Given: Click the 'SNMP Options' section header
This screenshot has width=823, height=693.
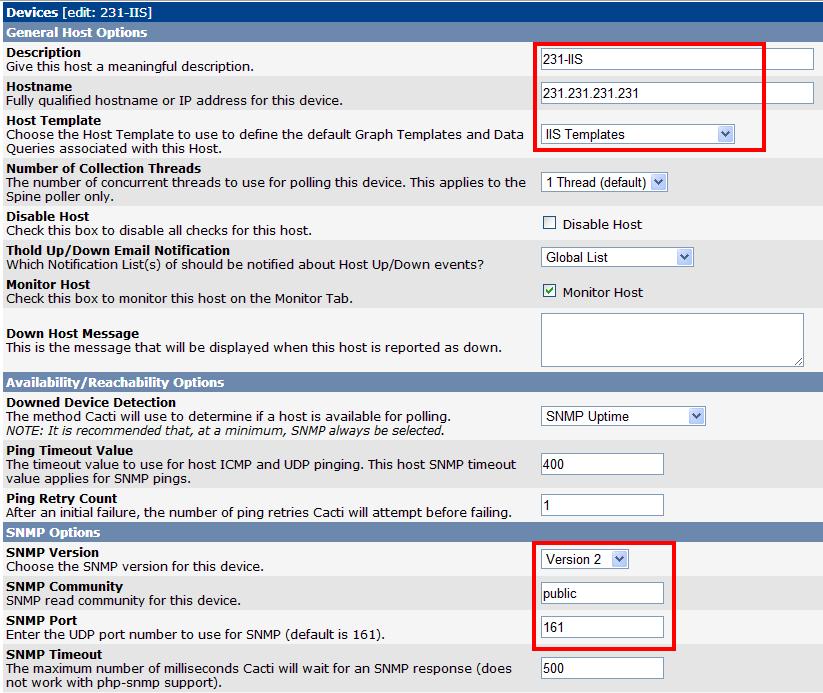Looking at the screenshot, I should tap(53, 532).
